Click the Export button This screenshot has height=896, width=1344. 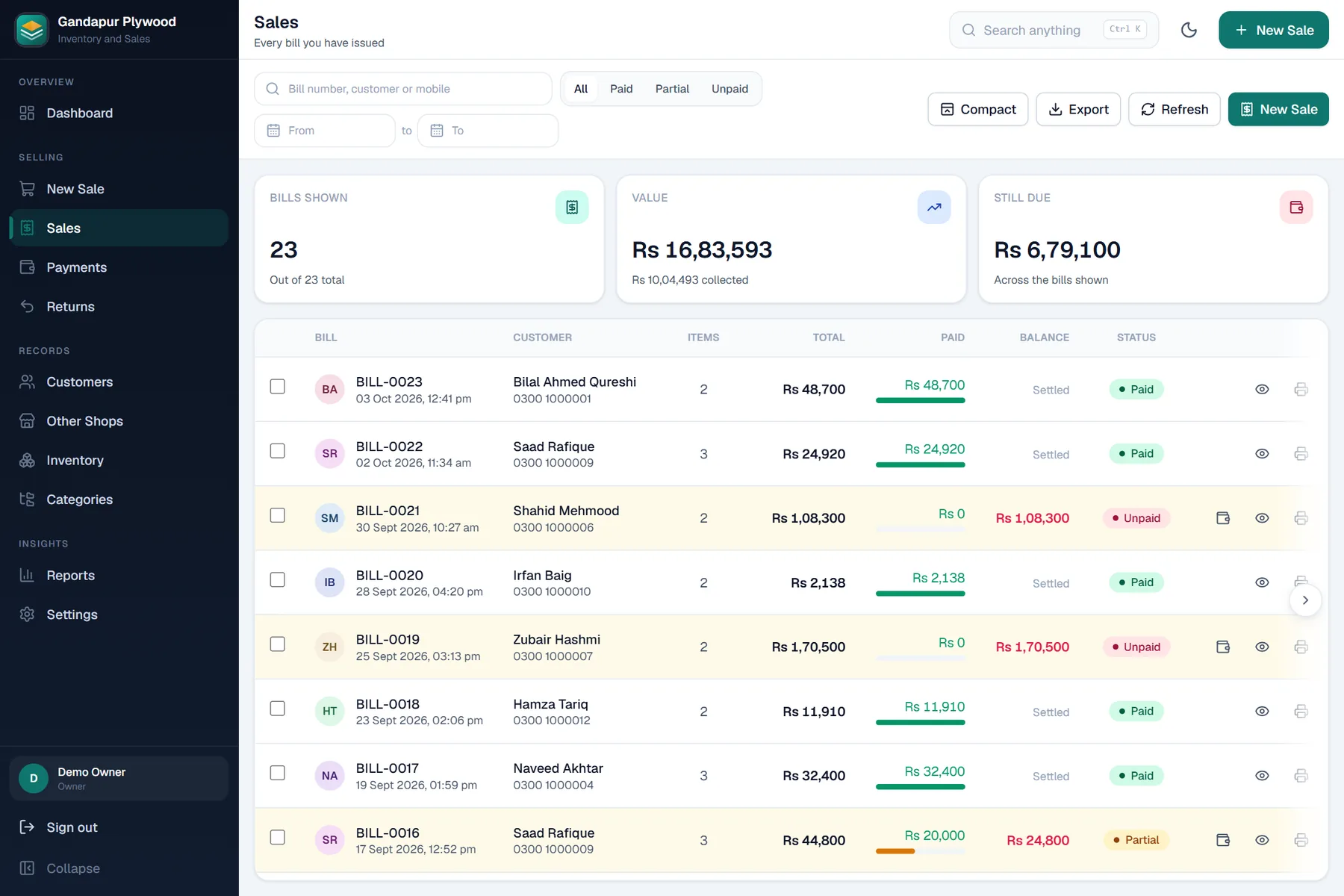(x=1078, y=109)
